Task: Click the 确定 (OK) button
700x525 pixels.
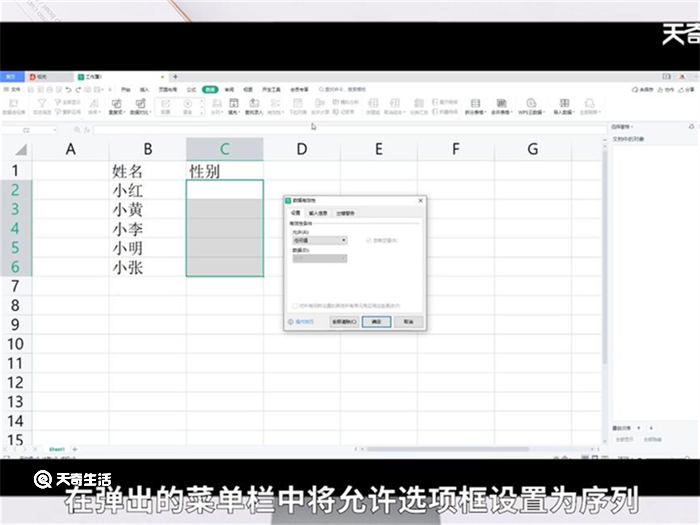Action: (x=376, y=322)
